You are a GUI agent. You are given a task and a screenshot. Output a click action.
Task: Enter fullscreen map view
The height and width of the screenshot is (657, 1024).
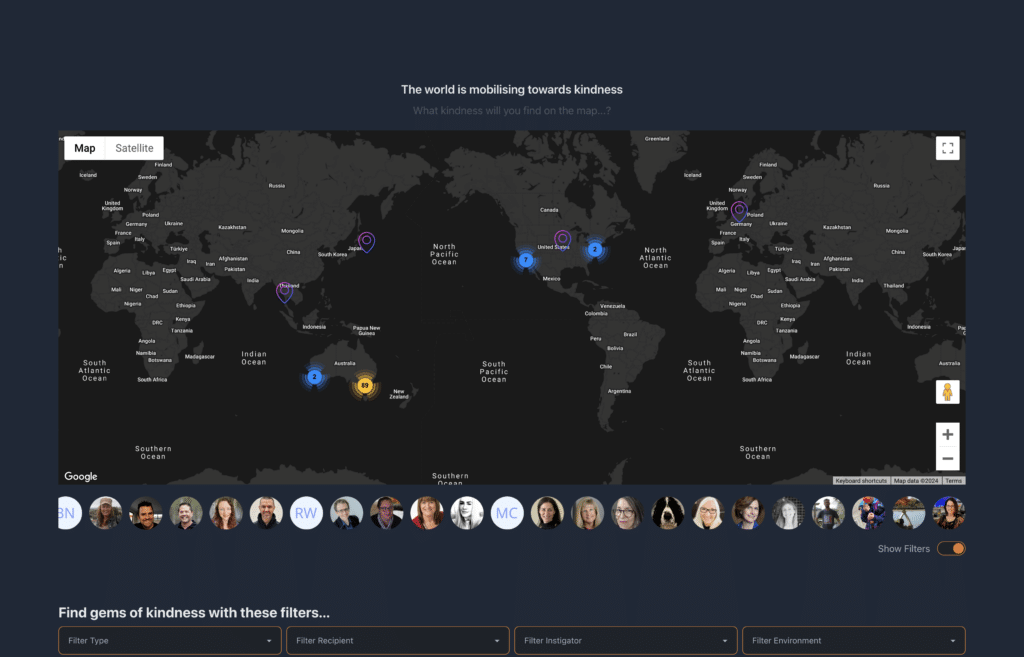coord(948,149)
